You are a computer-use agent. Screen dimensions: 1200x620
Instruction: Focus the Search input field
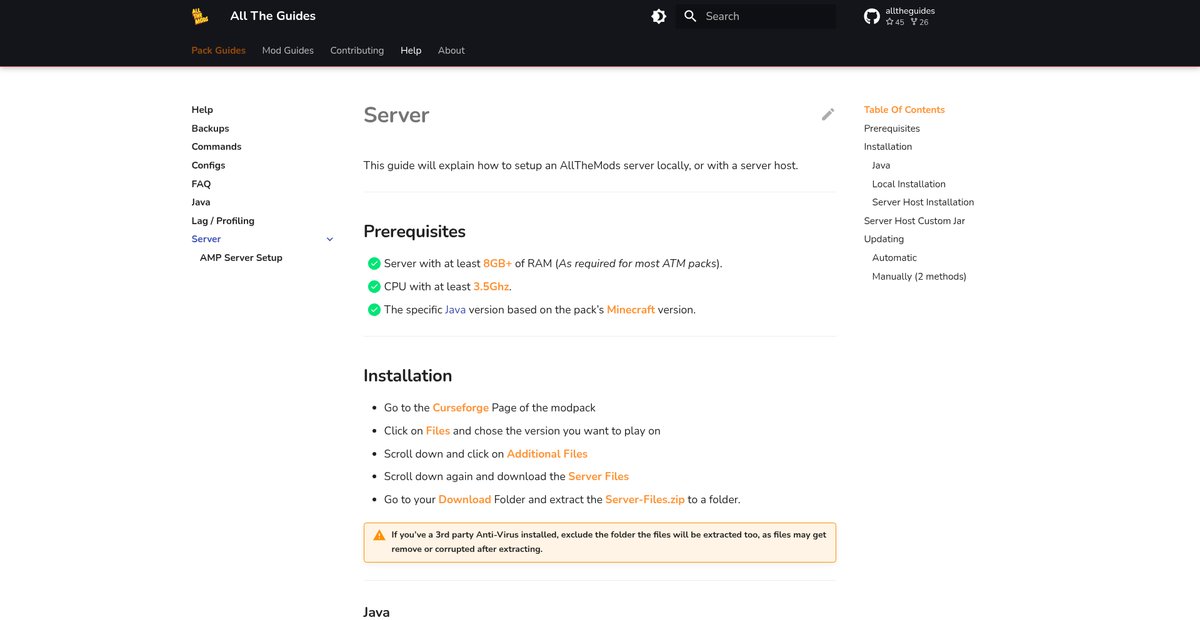coord(756,16)
